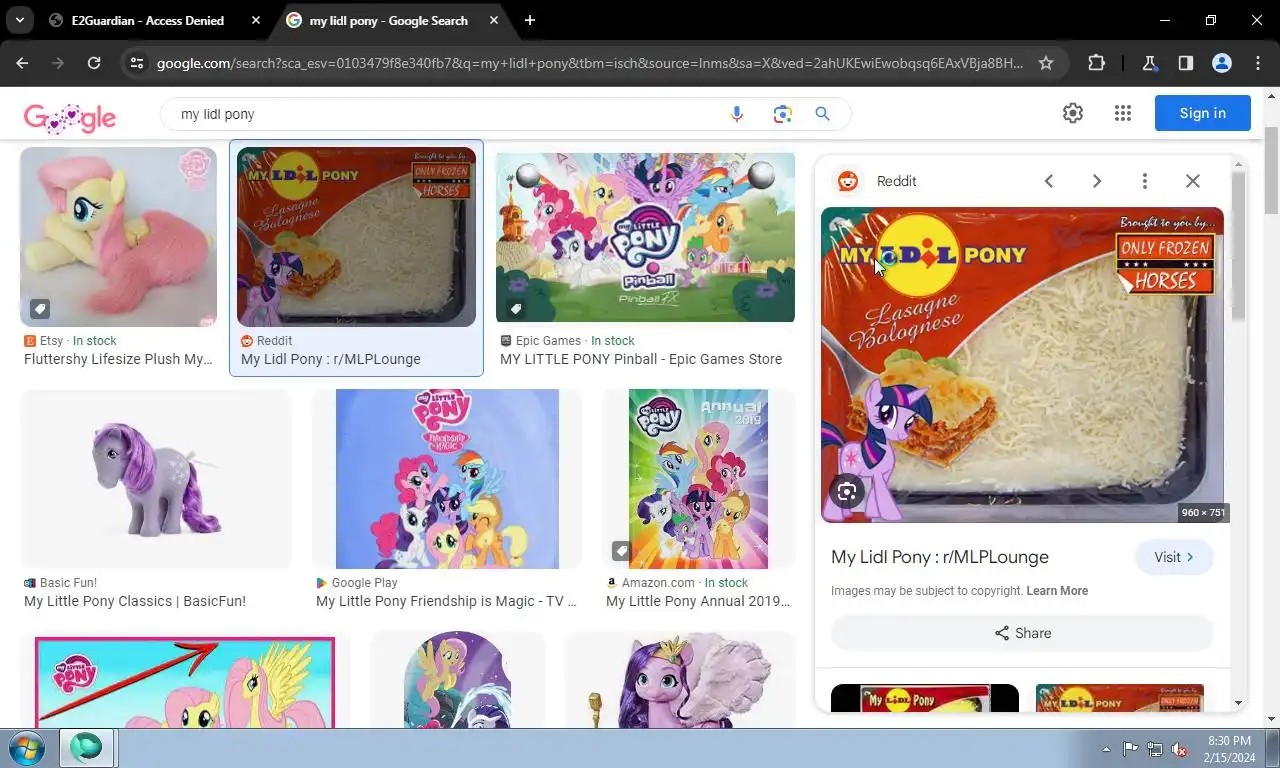Open a new browser tab
Viewport: 1280px width, 768px height.
(x=530, y=20)
